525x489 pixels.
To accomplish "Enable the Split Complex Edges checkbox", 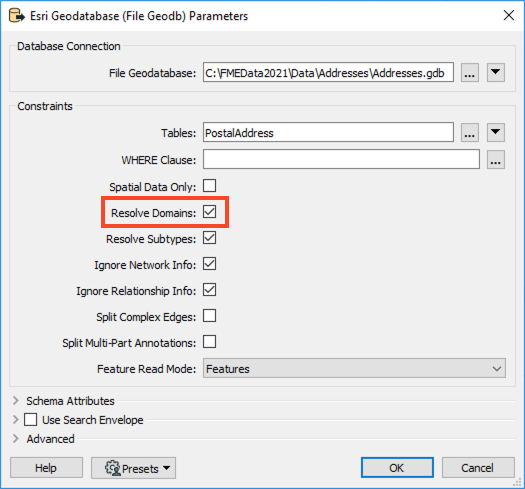I will 210,316.
